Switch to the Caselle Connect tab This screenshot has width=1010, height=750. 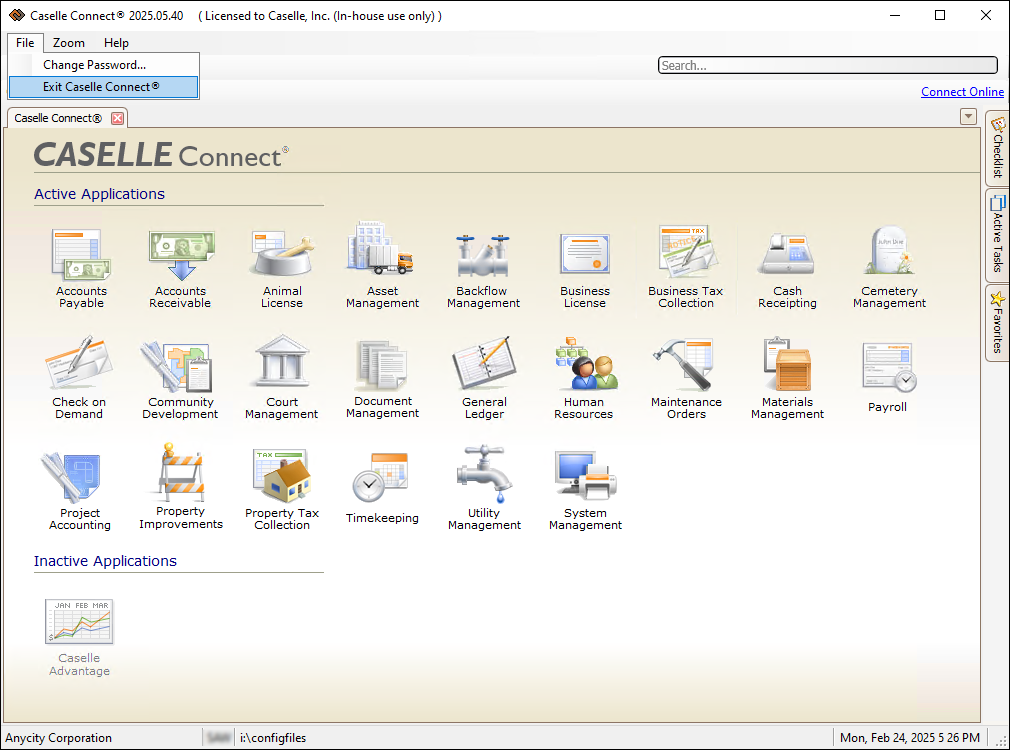[x=58, y=118]
